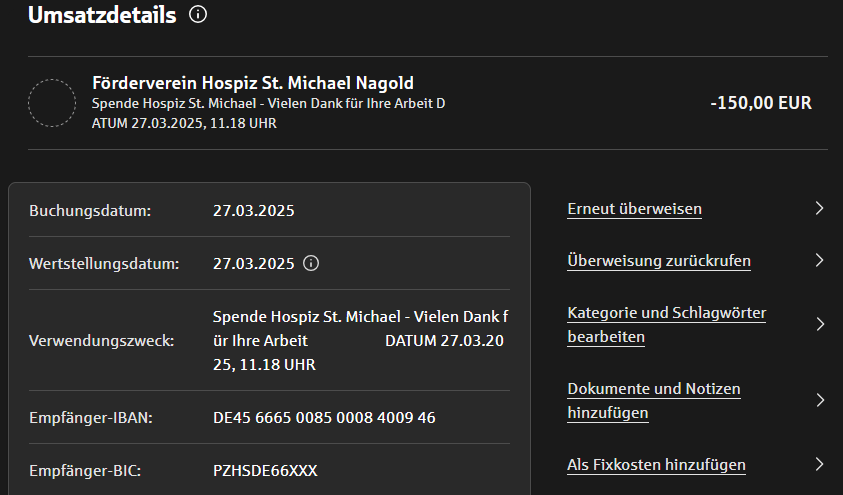The image size is (843, 495).
Task: Click recipient name Förderverein Hospiz St. Michael Nagold
Action: [252, 83]
